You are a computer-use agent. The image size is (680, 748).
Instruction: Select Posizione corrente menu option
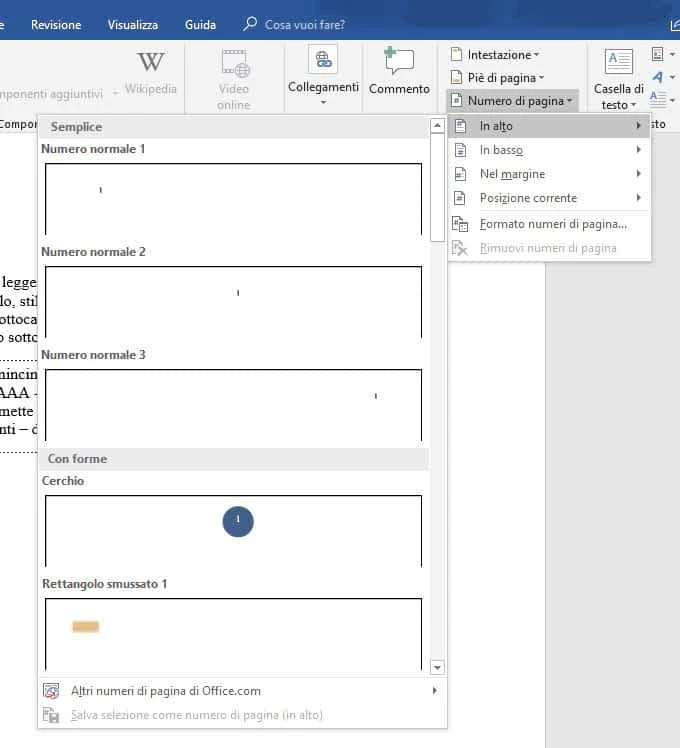point(528,198)
